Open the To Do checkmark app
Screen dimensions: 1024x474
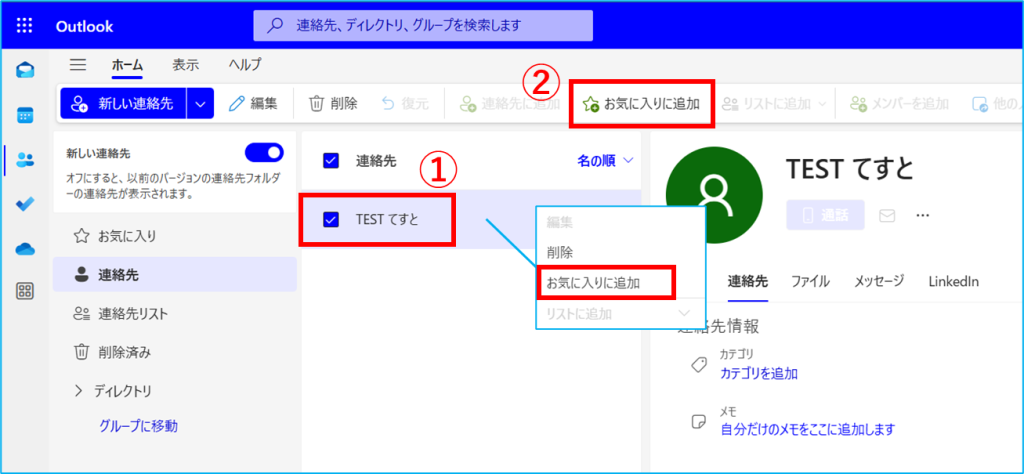[x=25, y=204]
